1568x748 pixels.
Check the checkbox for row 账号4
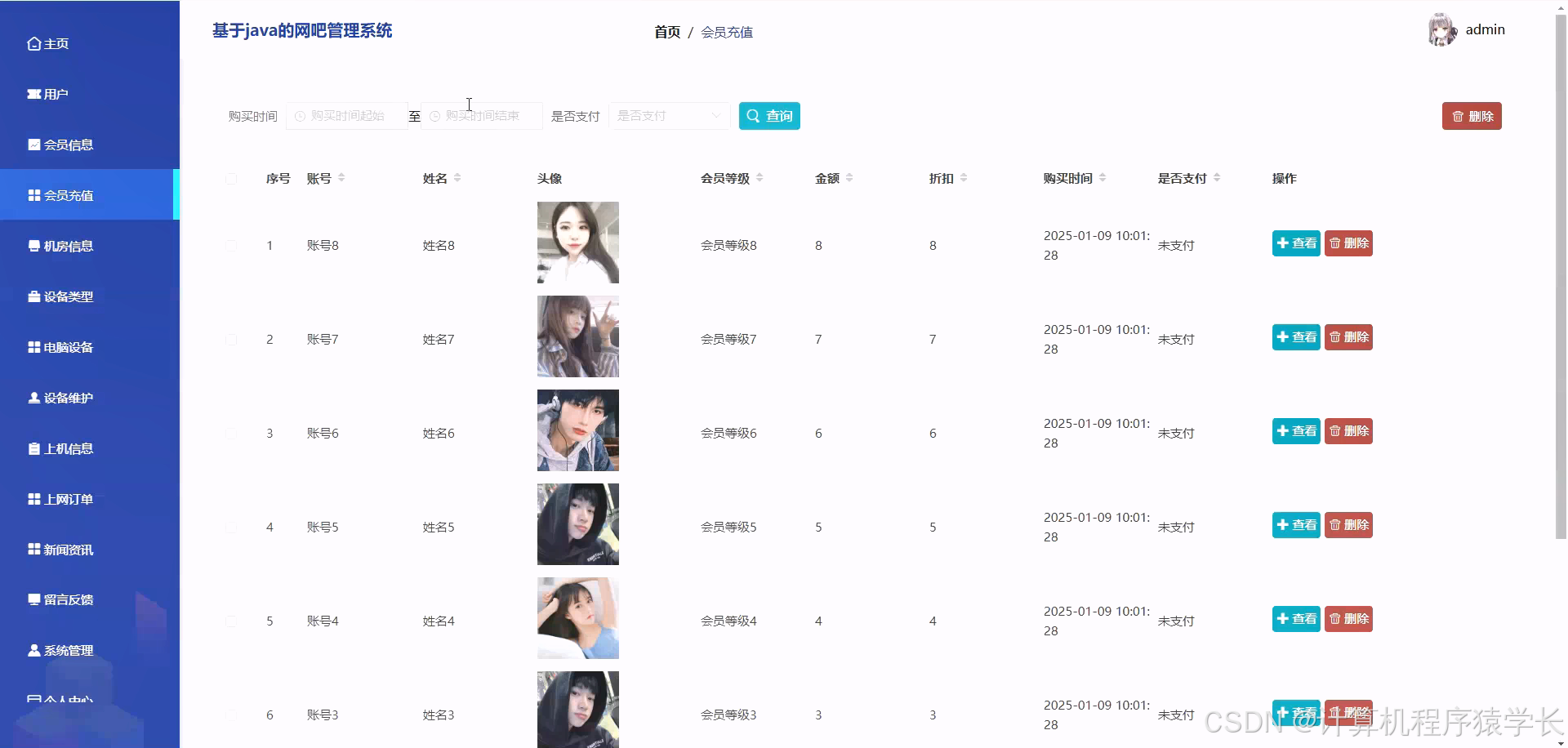[x=231, y=621]
